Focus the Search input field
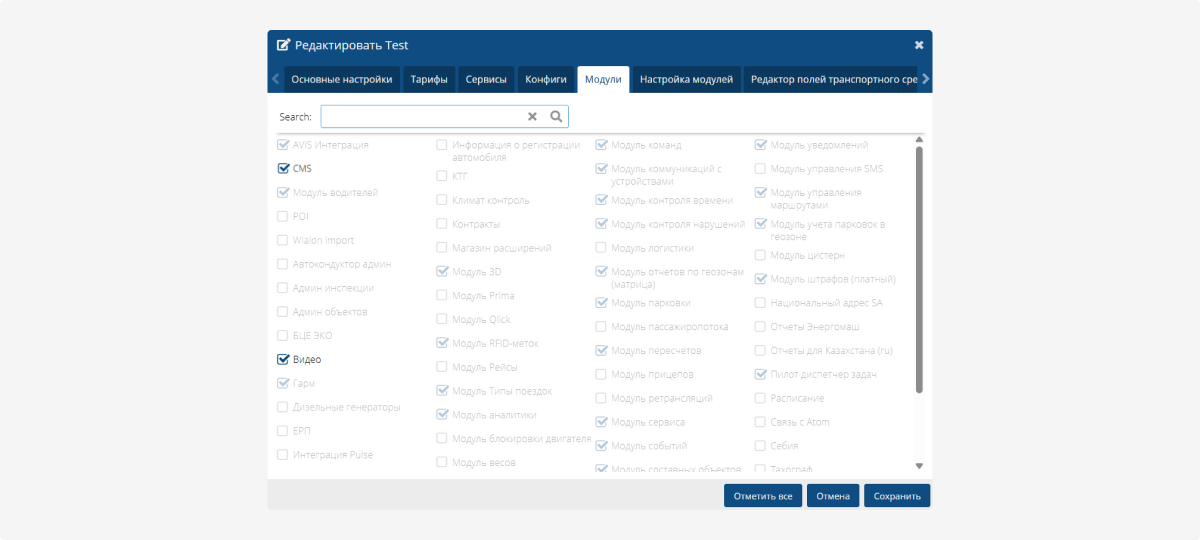 tap(422, 117)
